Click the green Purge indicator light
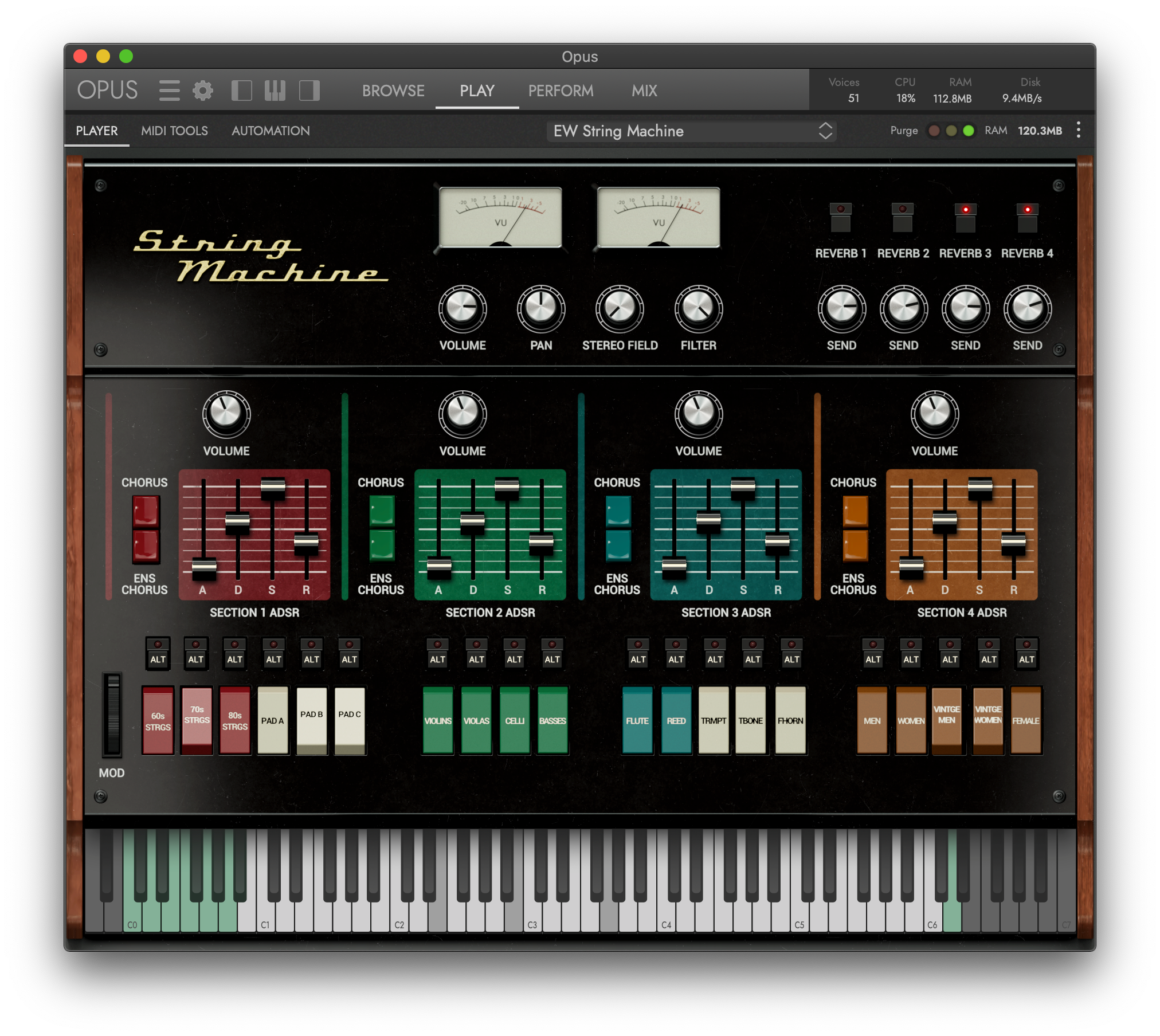 point(969,131)
